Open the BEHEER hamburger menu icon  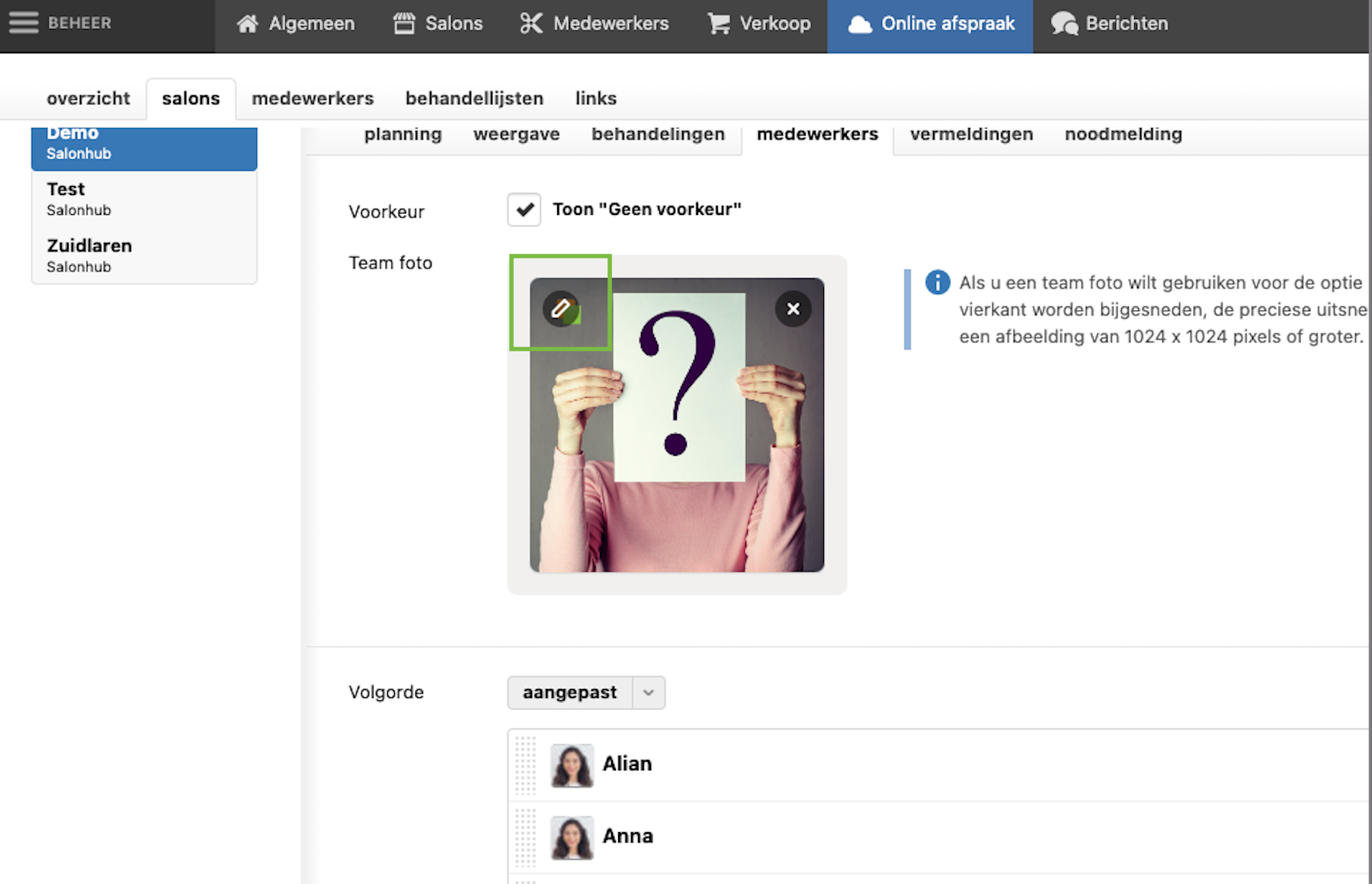tap(24, 23)
